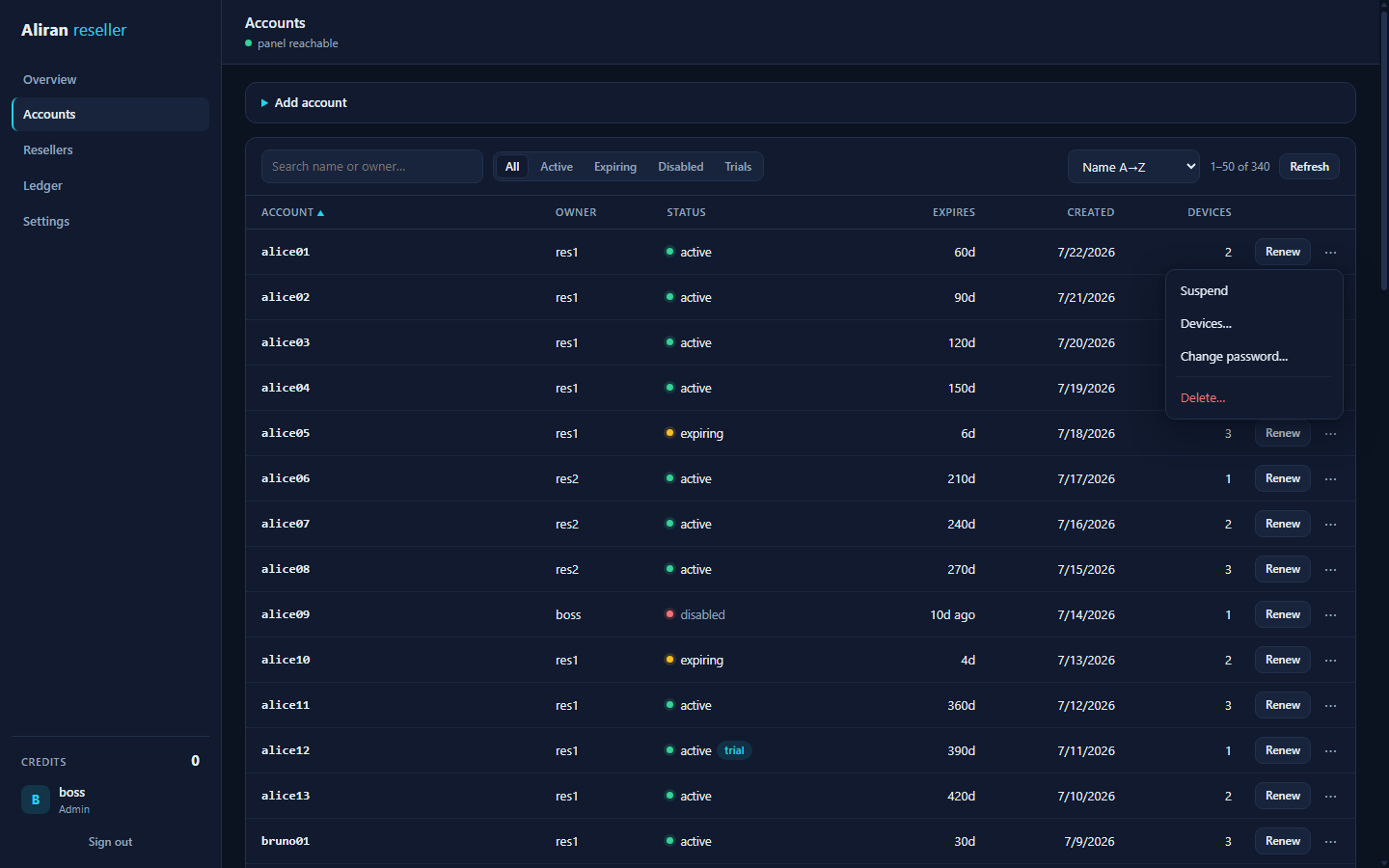Filter accounts by Disabled
The image size is (1389, 868).
(681, 167)
